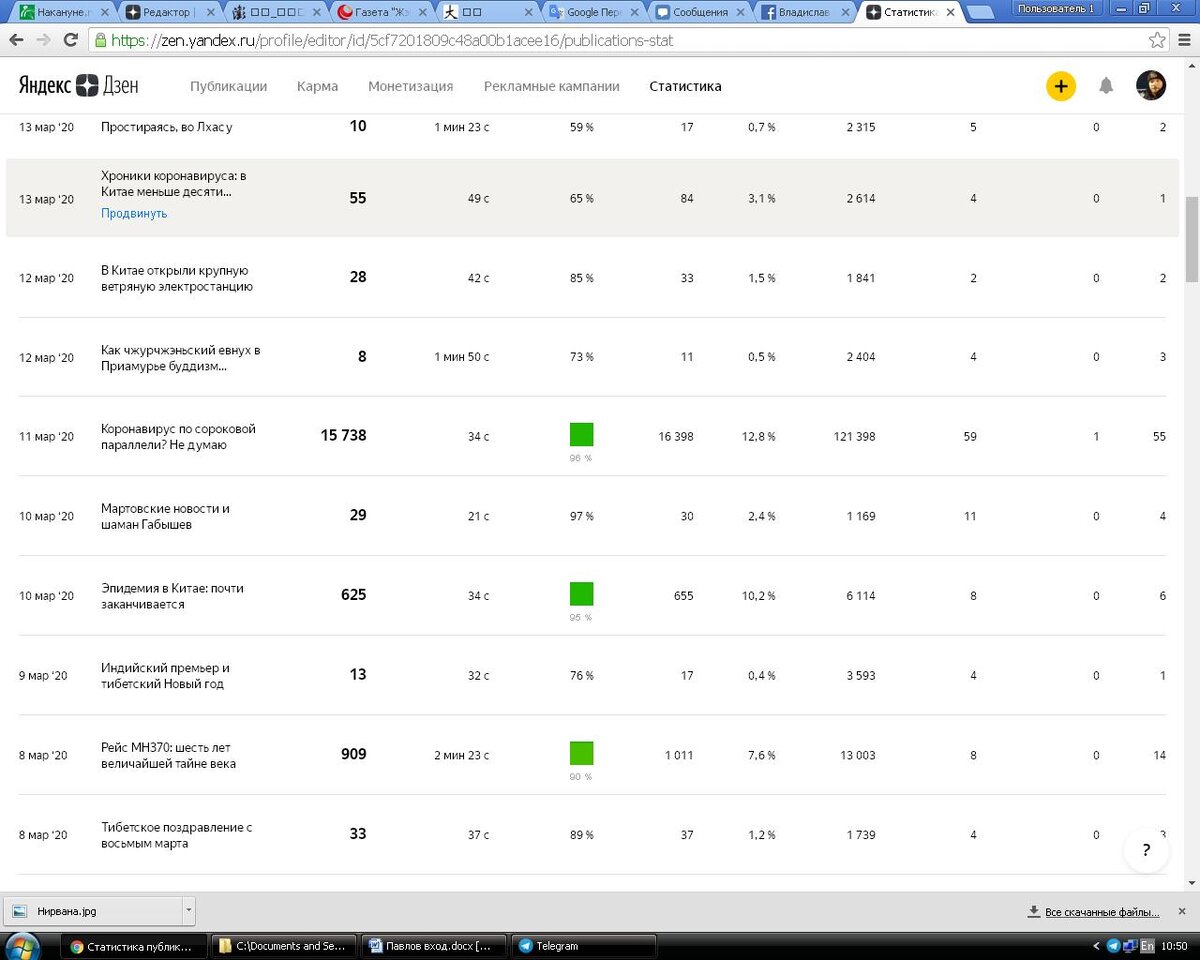1200x960 pixels.
Task: Click green 95 % read-through indicator
Action: click(x=581, y=594)
